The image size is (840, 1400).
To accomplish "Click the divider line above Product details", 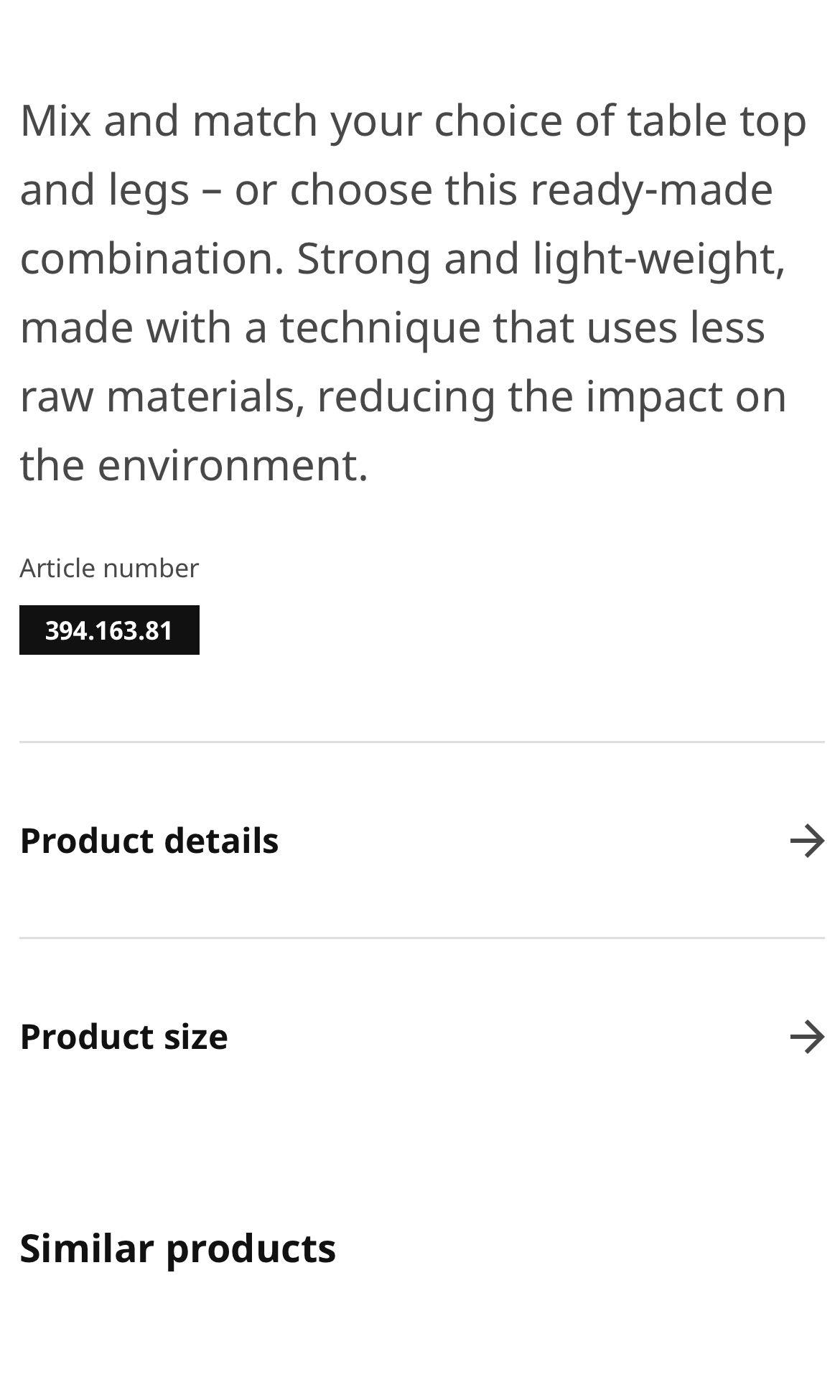I will [421, 742].
